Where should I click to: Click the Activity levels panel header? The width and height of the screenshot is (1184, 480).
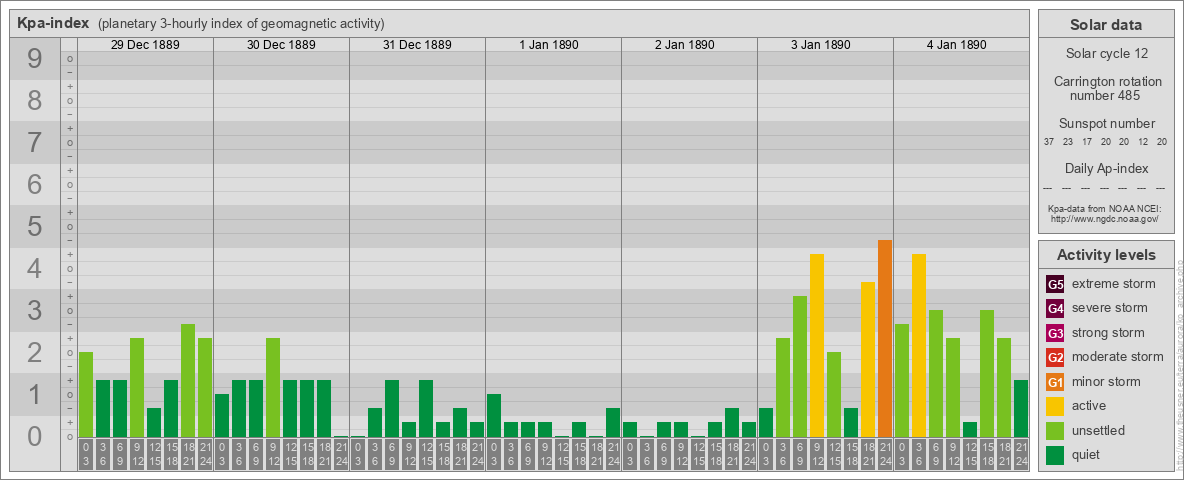click(1105, 255)
